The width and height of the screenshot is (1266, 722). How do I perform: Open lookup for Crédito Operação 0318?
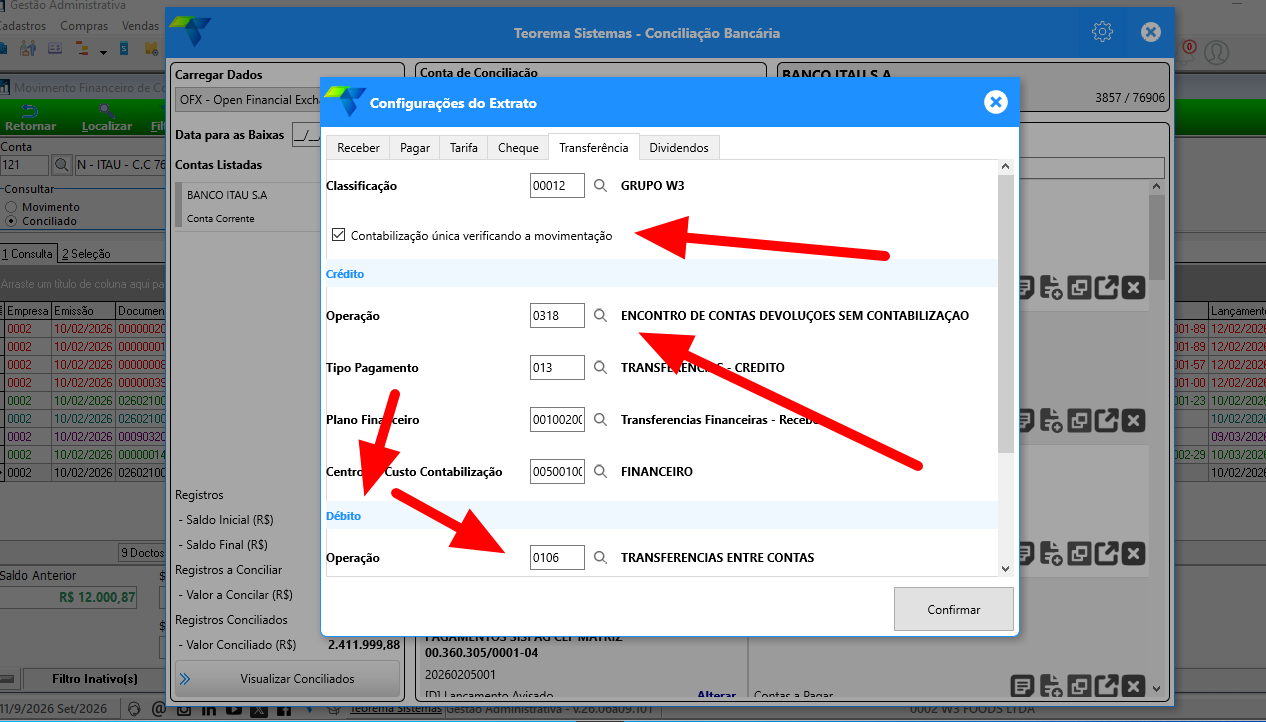(x=600, y=316)
